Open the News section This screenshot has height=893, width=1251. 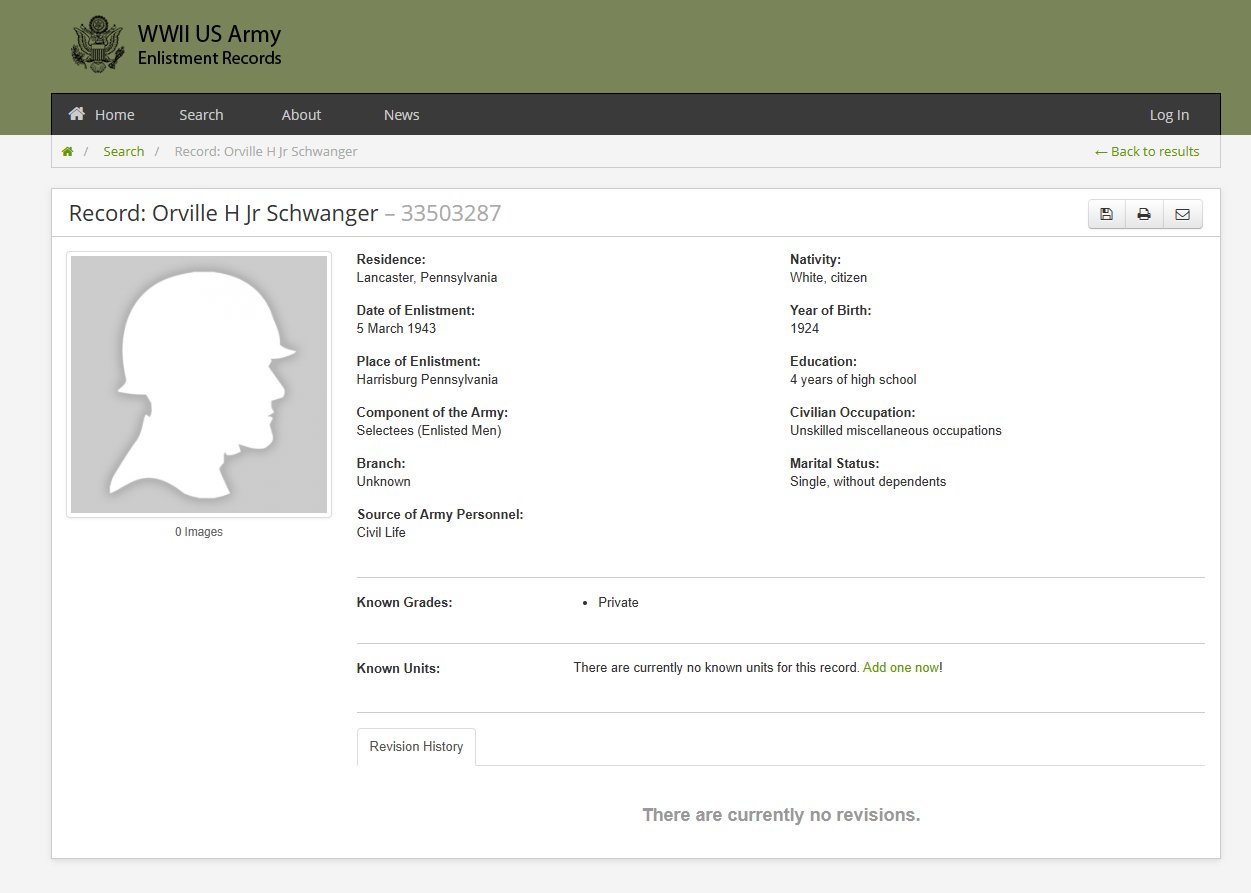[x=401, y=114]
